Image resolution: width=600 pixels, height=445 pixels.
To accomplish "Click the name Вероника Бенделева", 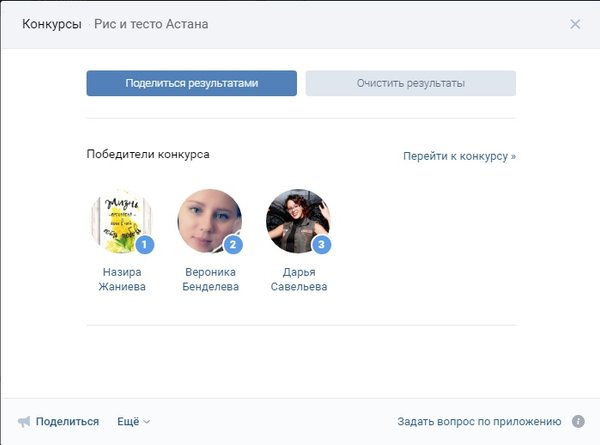I will [x=213, y=279].
